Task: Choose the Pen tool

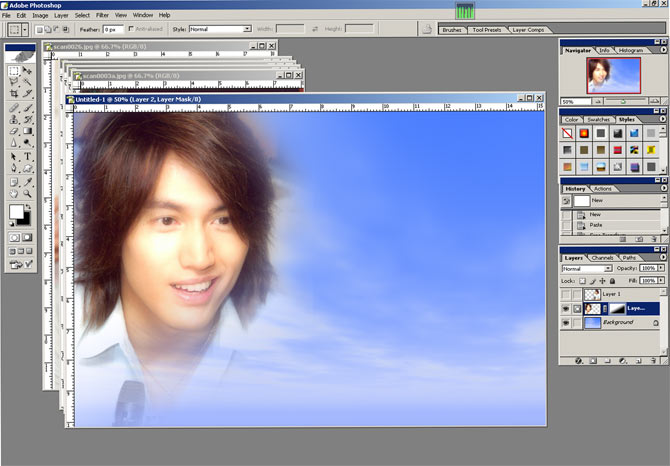Action: [x=14, y=168]
